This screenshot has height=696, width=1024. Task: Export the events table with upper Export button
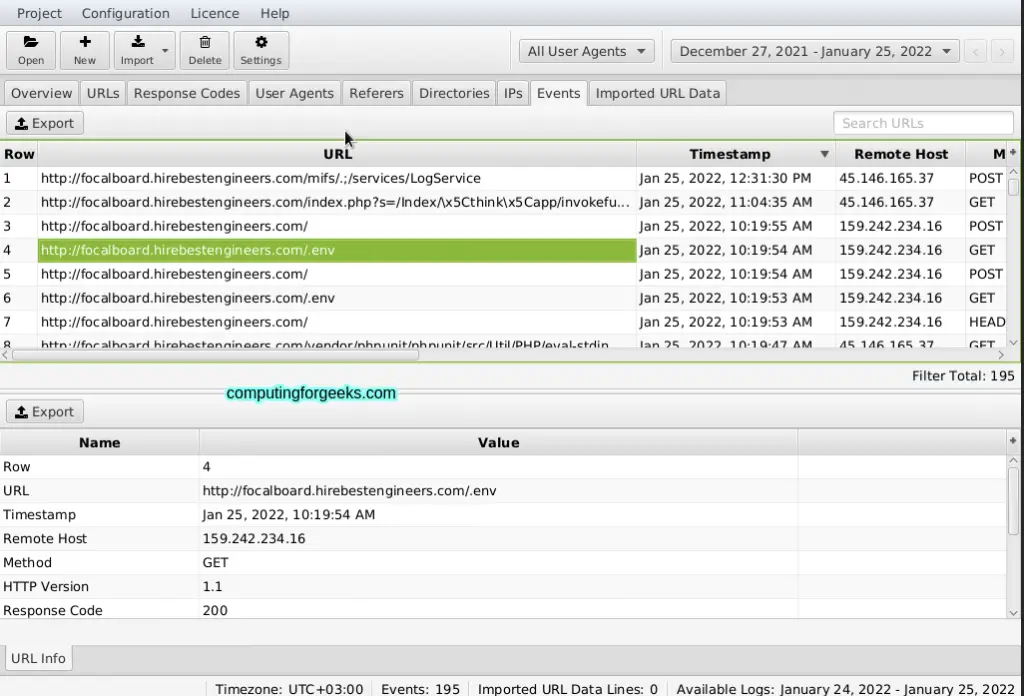pyautogui.click(x=44, y=123)
